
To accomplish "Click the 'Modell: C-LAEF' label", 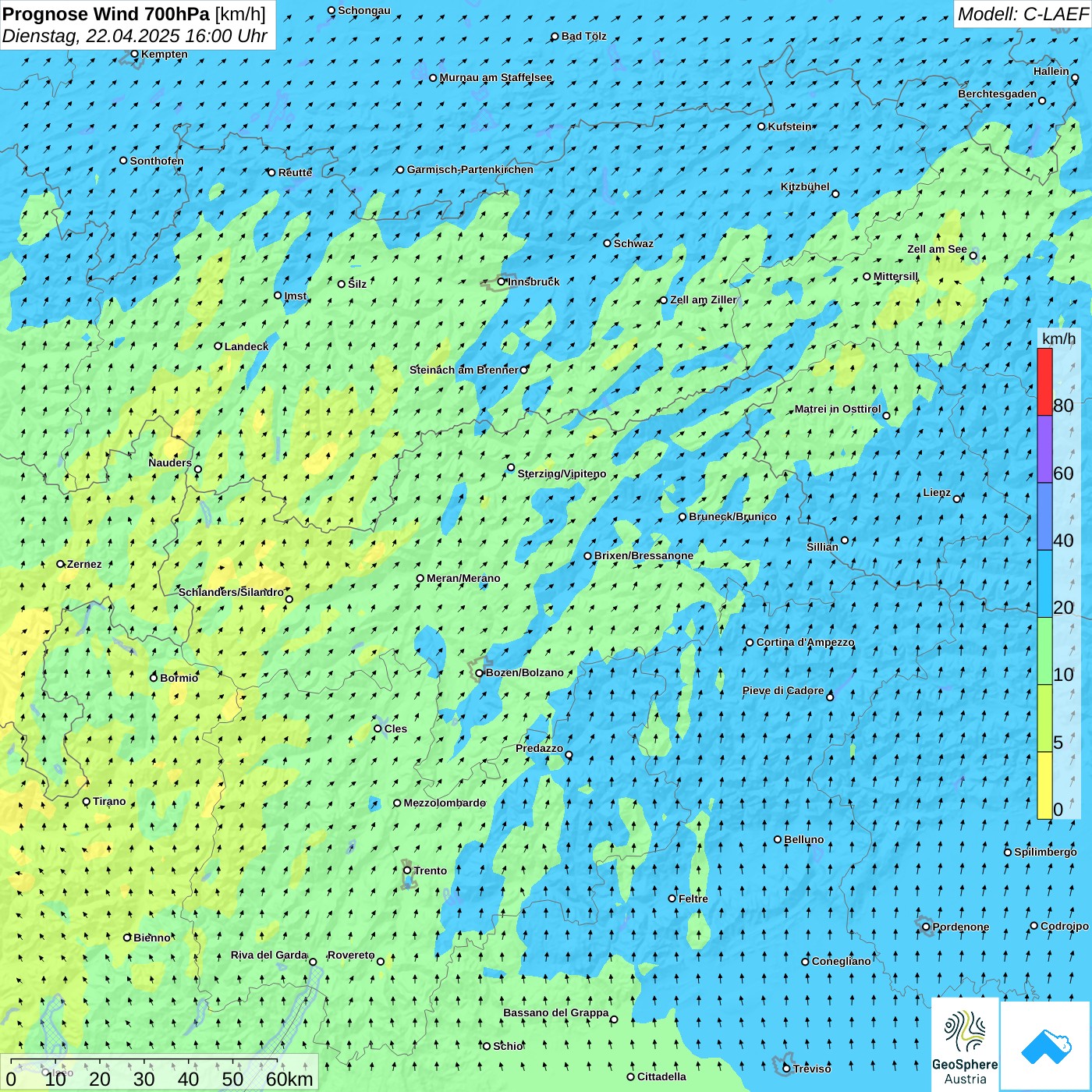I will 1023,14.
